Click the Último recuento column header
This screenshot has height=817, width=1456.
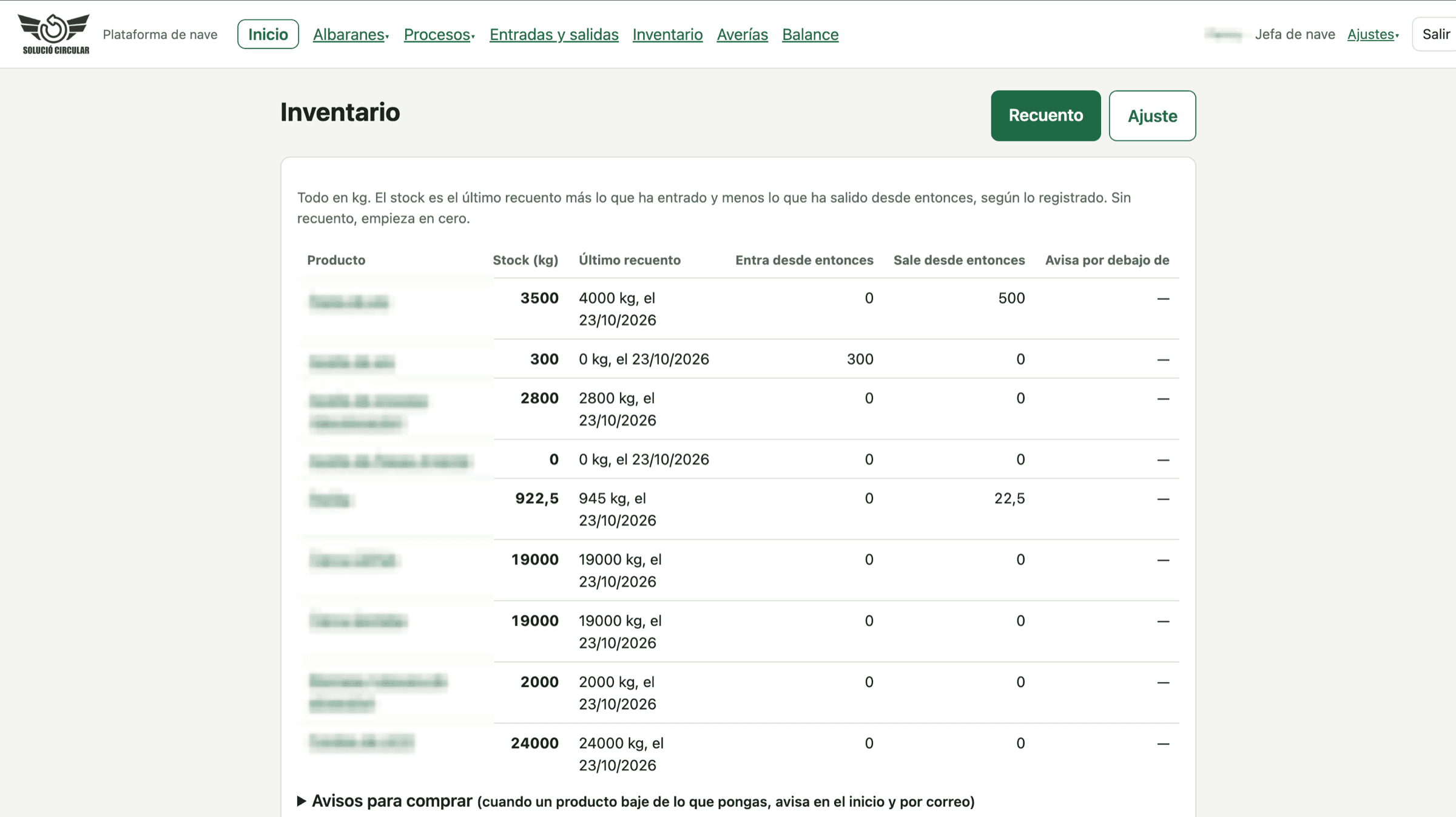[630, 260]
